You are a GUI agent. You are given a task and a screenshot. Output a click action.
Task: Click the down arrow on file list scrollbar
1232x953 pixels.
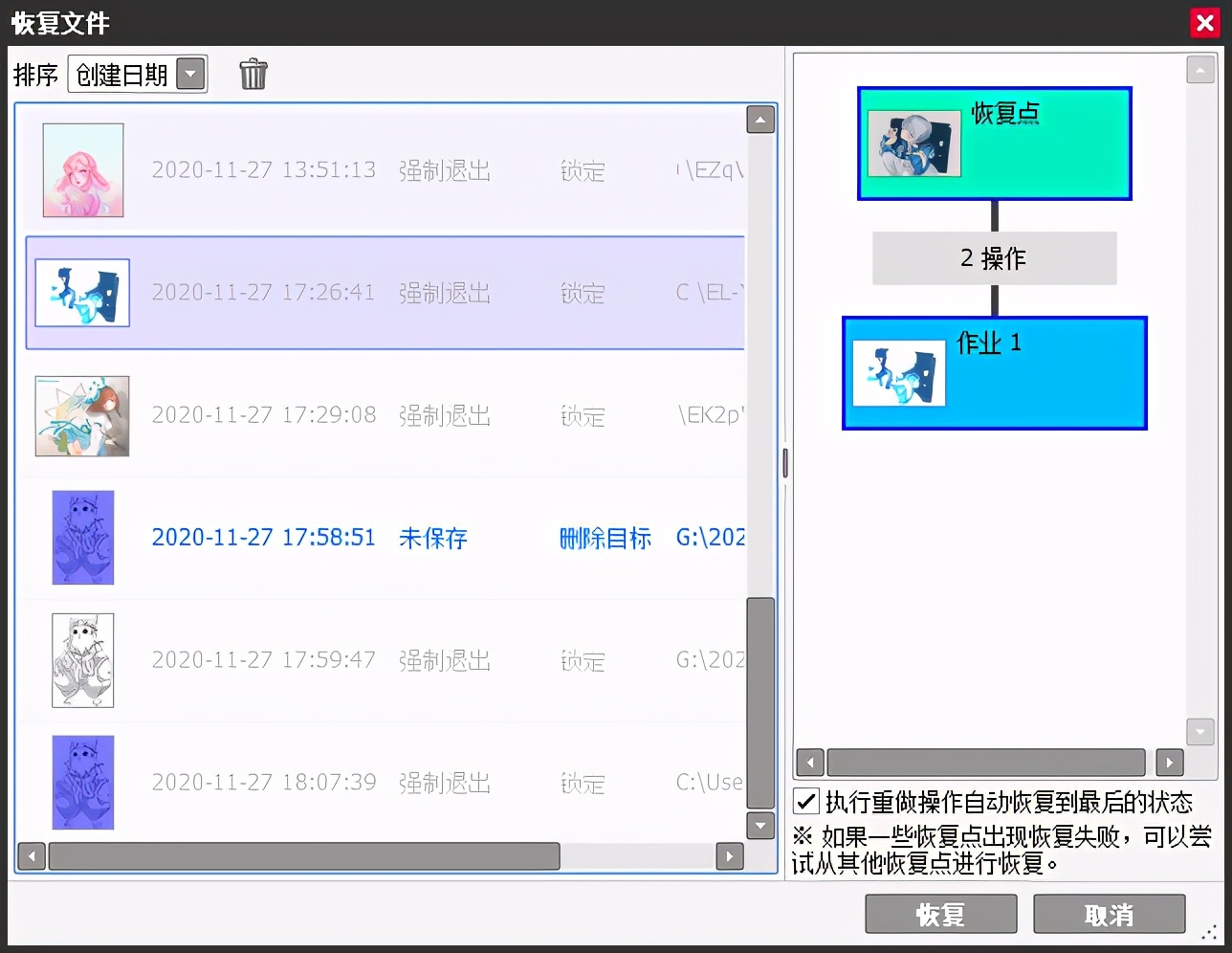pyautogui.click(x=759, y=825)
